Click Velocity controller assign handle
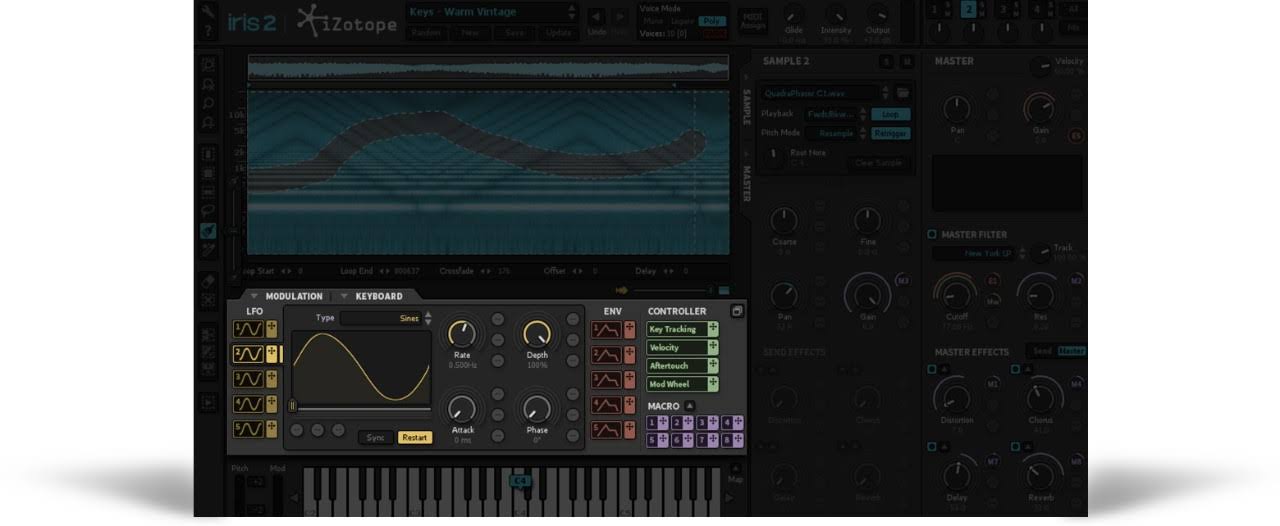The width and height of the screenshot is (1280, 526). [713, 347]
